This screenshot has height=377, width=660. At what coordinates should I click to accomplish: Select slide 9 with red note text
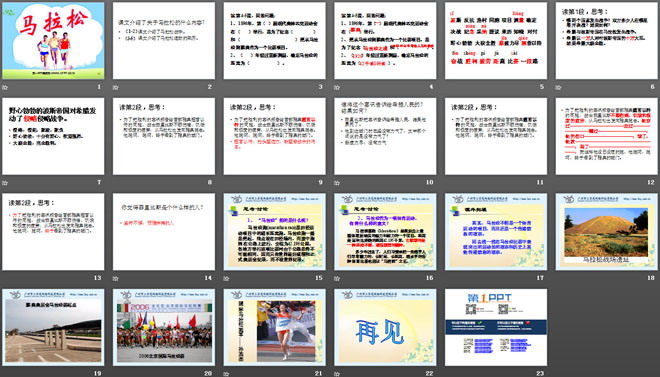(x=274, y=136)
